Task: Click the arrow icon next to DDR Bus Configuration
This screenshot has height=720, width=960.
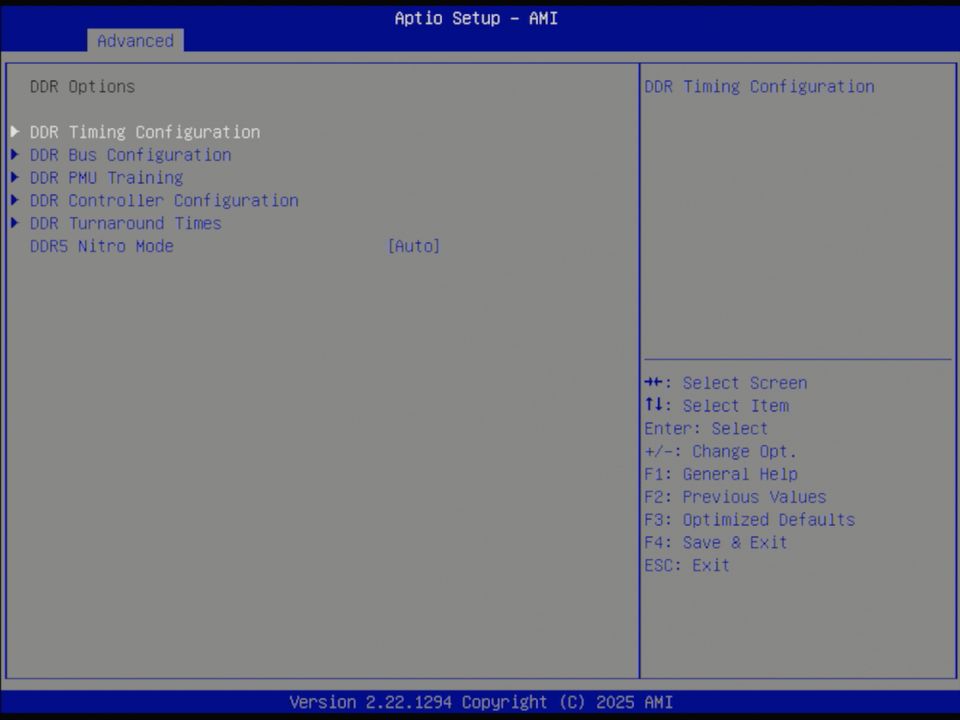Action: tap(14, 154)
